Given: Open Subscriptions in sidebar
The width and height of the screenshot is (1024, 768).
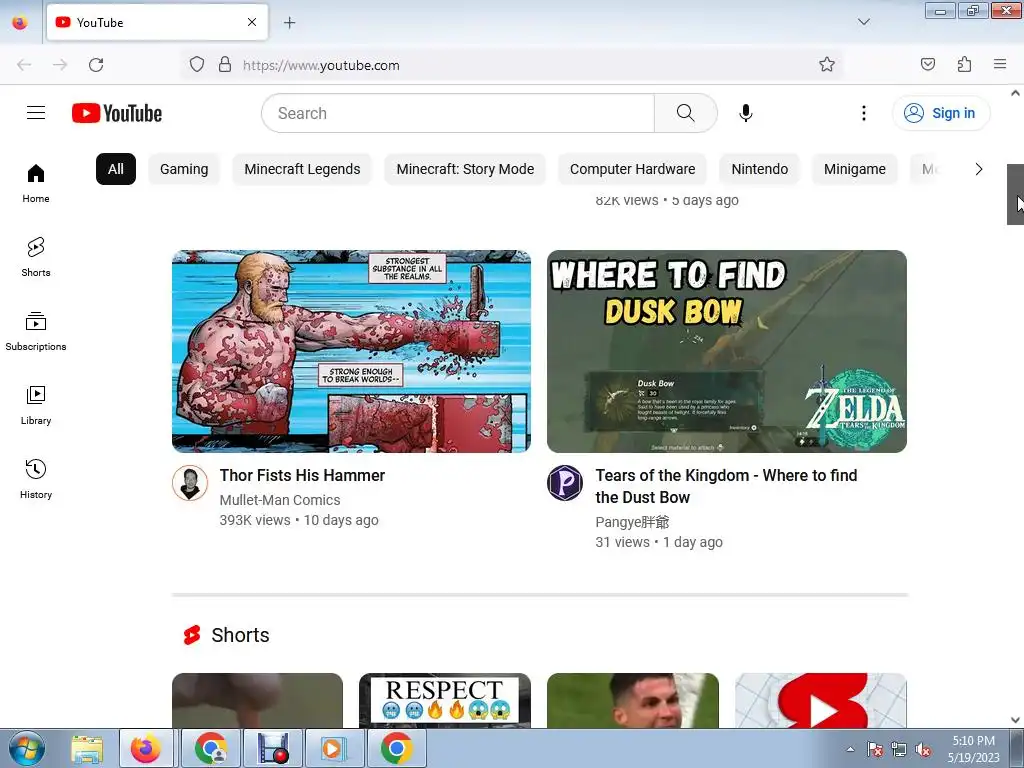Looking at the screenshot, I should coord(36,332).
